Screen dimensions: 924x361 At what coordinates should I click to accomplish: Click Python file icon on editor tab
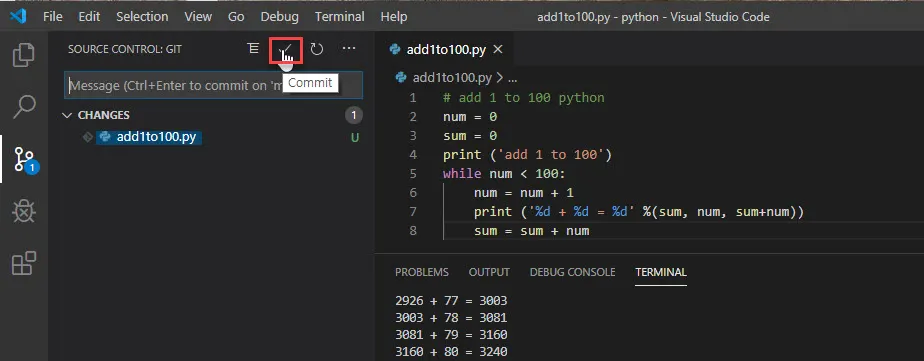pyautogui.click(x=395, y=49)
